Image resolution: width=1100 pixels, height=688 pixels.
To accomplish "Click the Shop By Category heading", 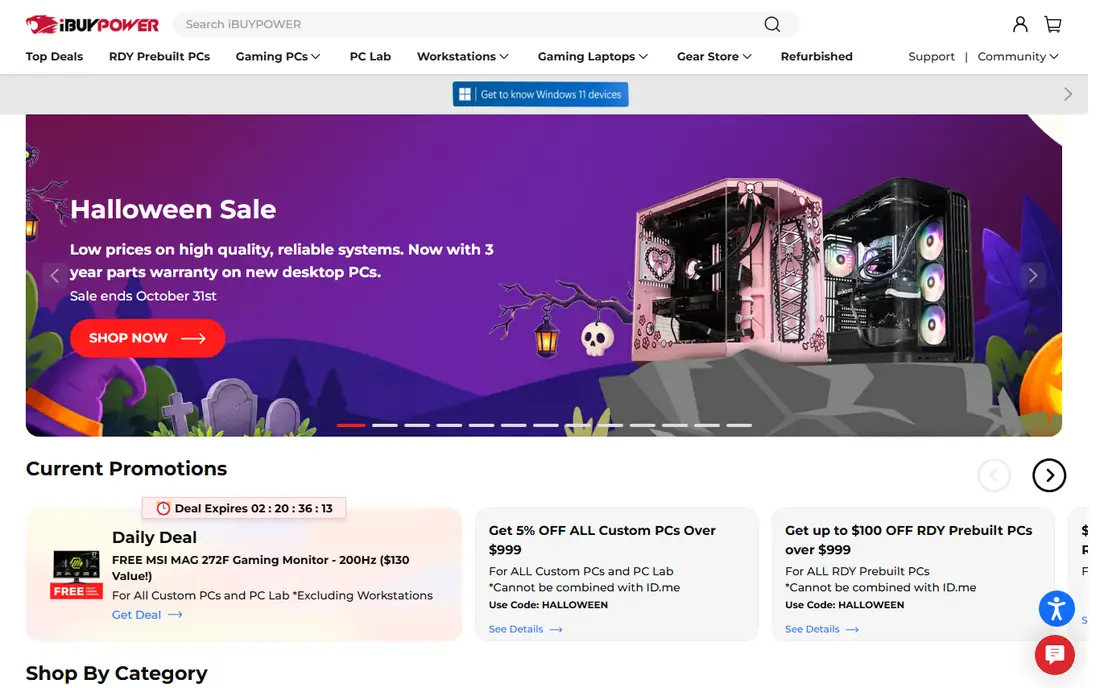I will tap(116, 673).
